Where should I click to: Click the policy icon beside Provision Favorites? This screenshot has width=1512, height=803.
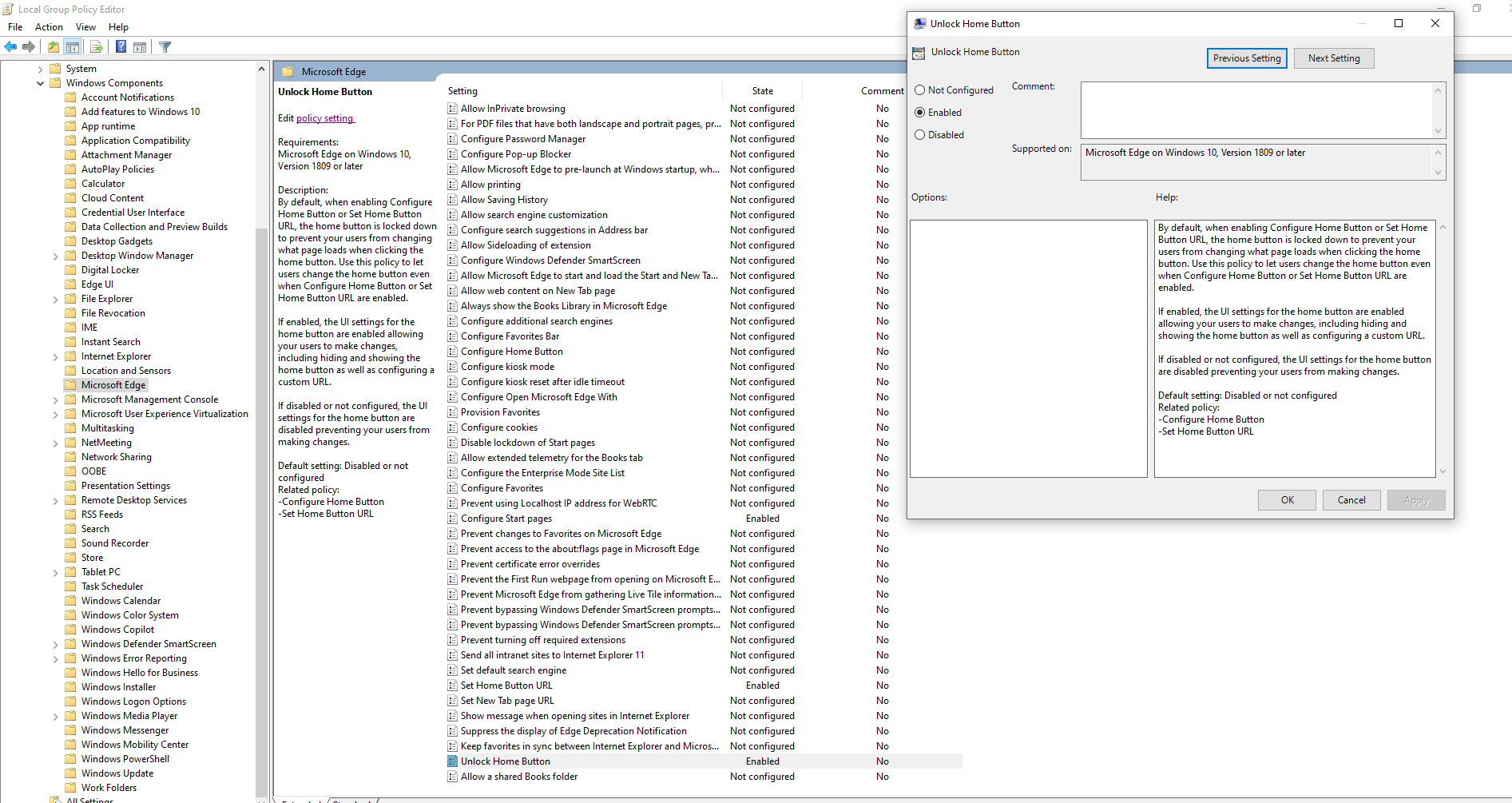point(453,412)
